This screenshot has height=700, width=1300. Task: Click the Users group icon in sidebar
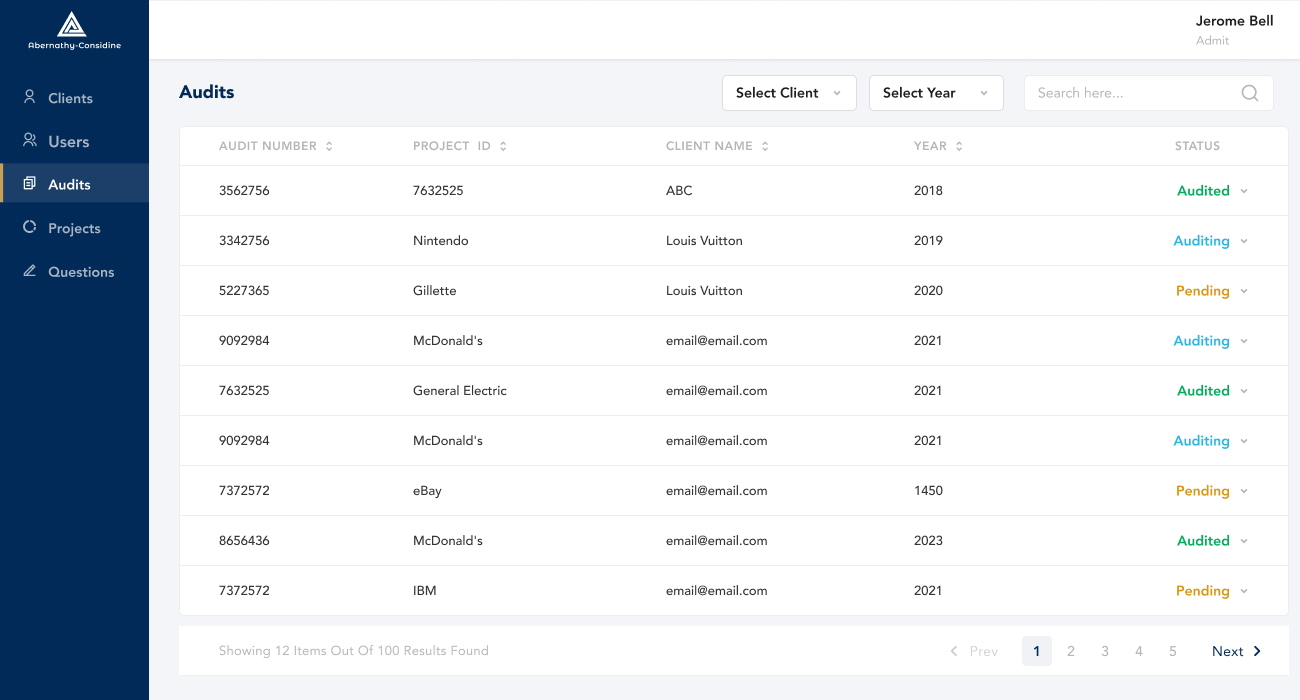pos(30,141)
